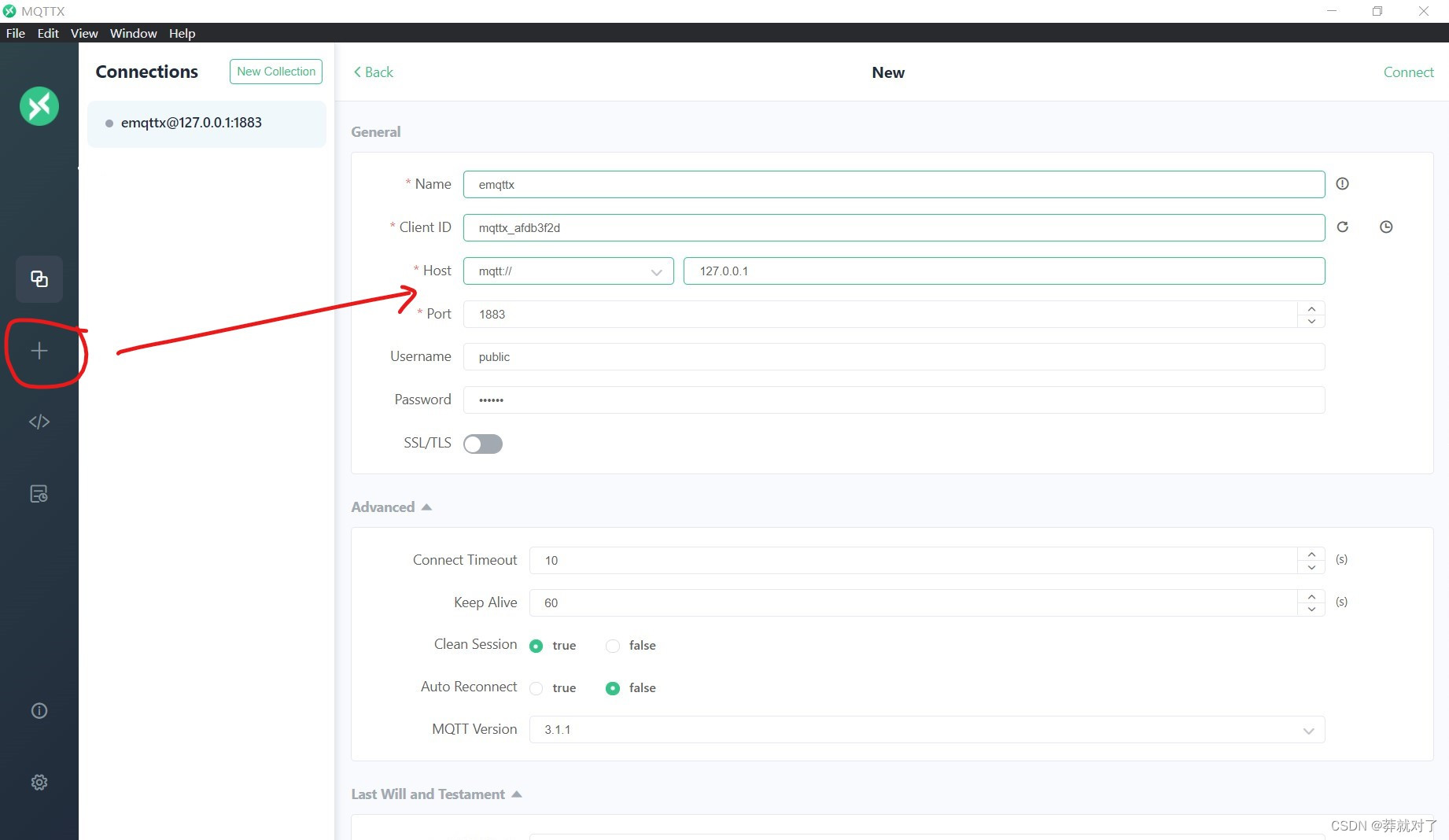This screenshot has width=1449, height=840.
Task: Open the MQTT Version dropdown
Action: [x=927, y=730]
